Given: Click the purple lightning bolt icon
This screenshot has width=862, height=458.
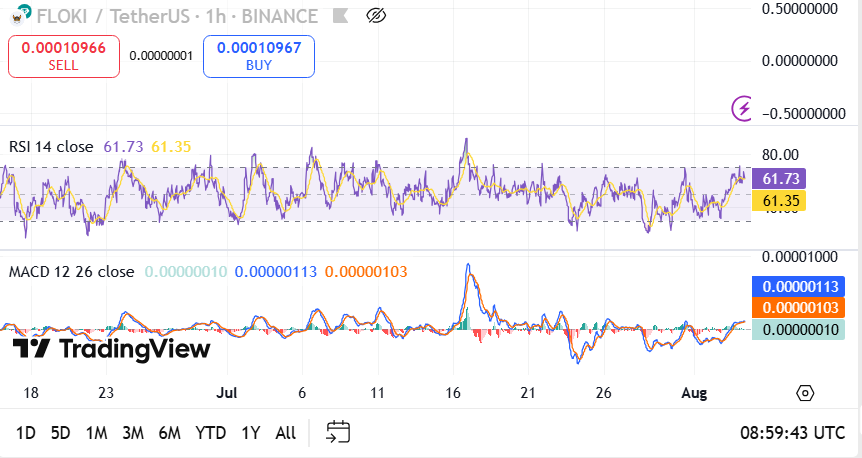Looking at the screenshot, I should (x=742, y=108).
